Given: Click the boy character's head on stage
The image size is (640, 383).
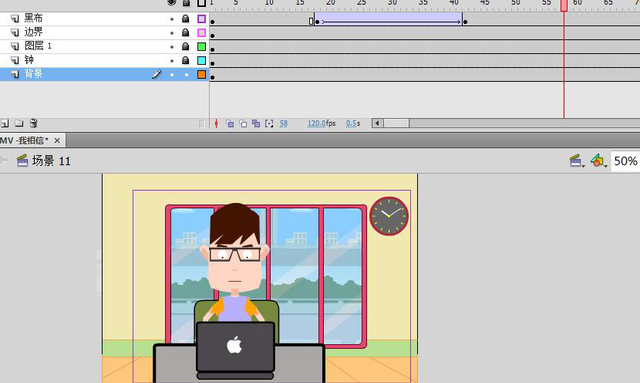Looking at the screenshot, I should point(235,247).
